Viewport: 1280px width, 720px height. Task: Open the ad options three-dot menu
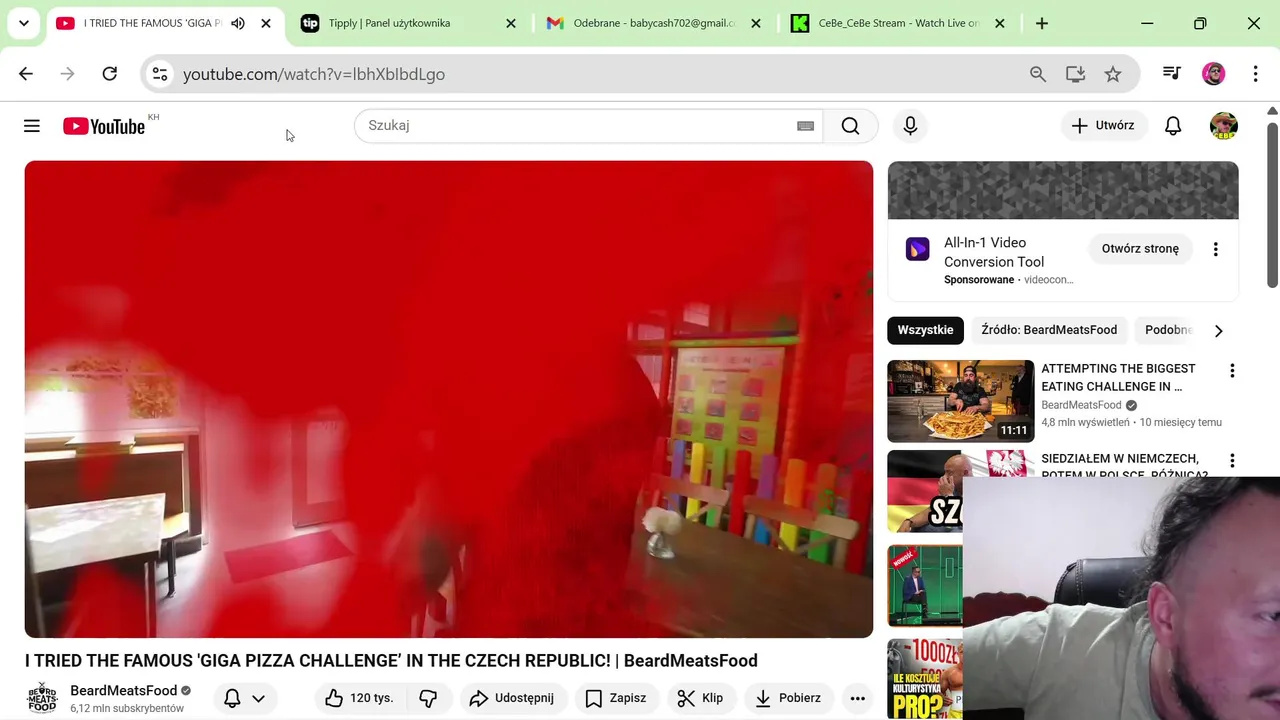1216,249
